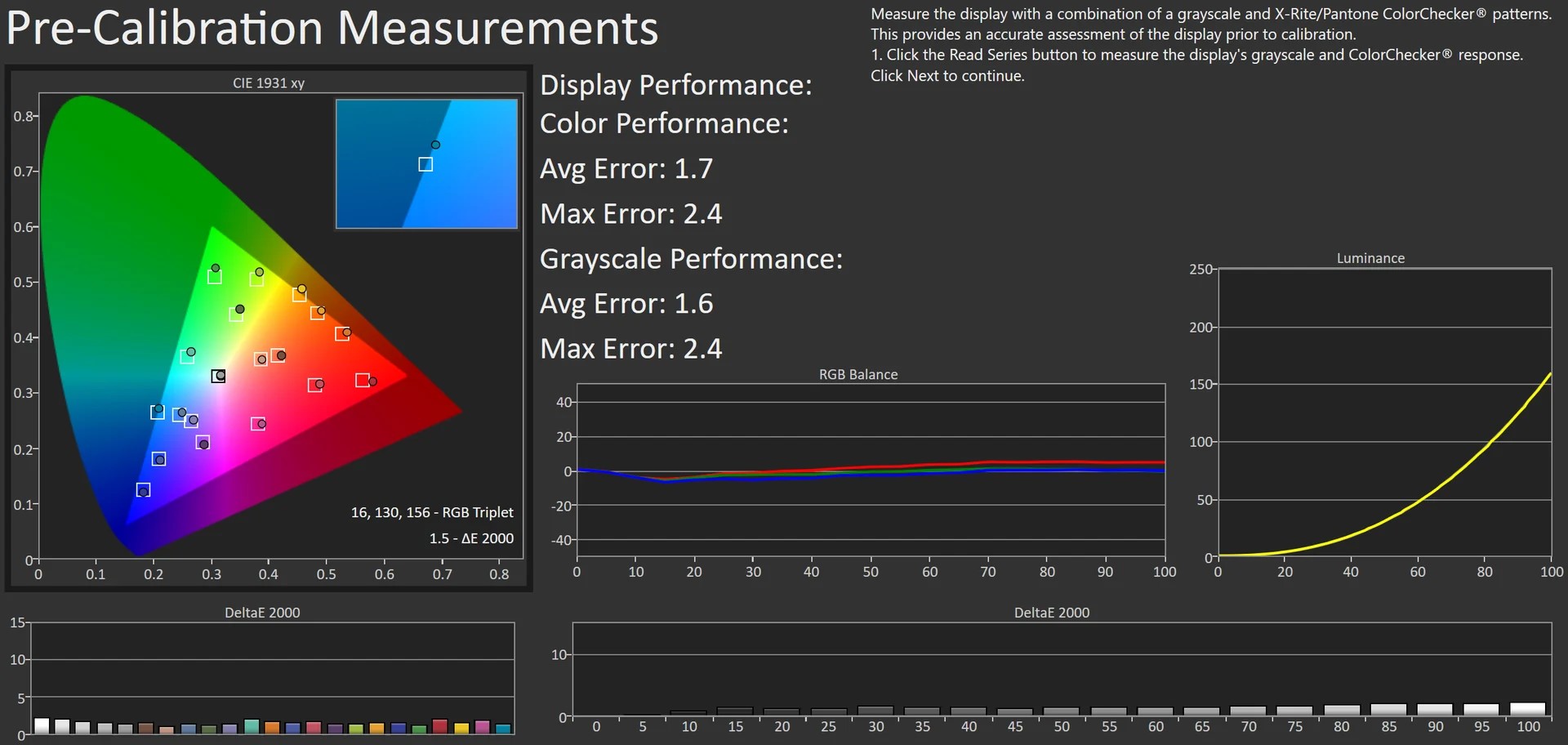The width and height of the screenshot is (1568, 745).
Task: Select the pure white ColorChecker DeltaE bar
Action: pos(42,725)
